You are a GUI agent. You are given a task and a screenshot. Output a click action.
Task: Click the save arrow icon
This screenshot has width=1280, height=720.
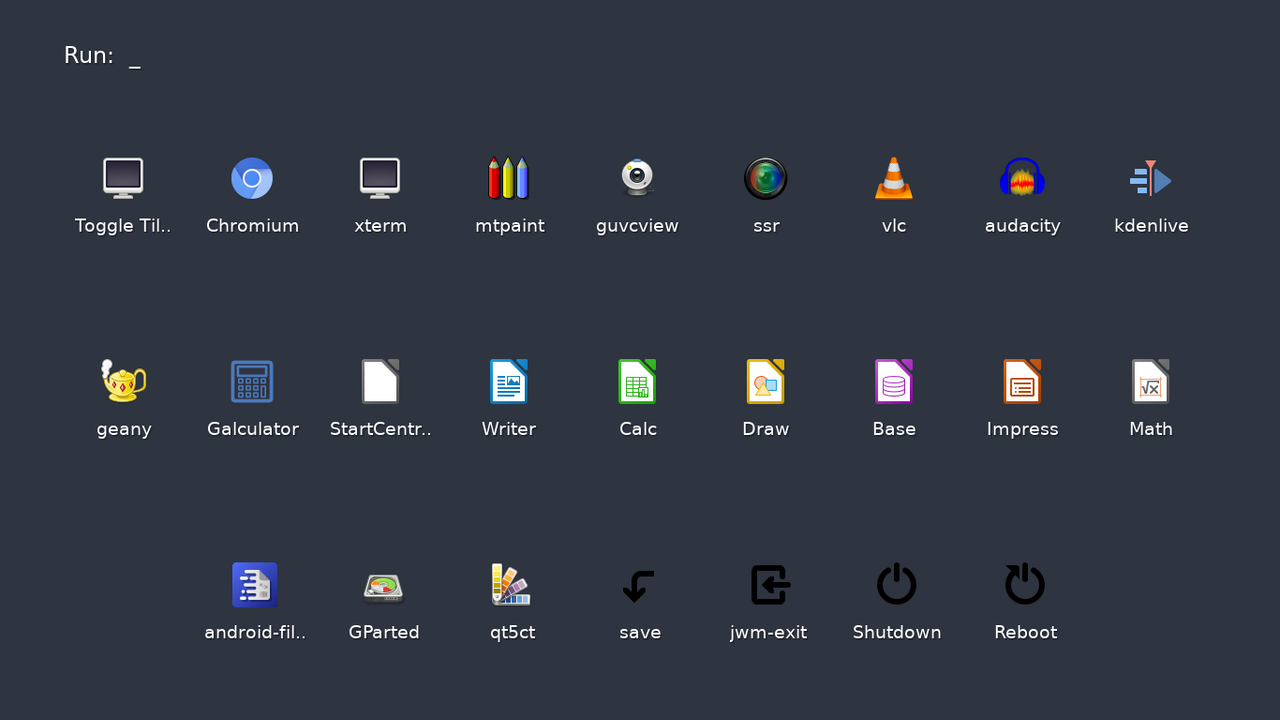click(639, 585)
